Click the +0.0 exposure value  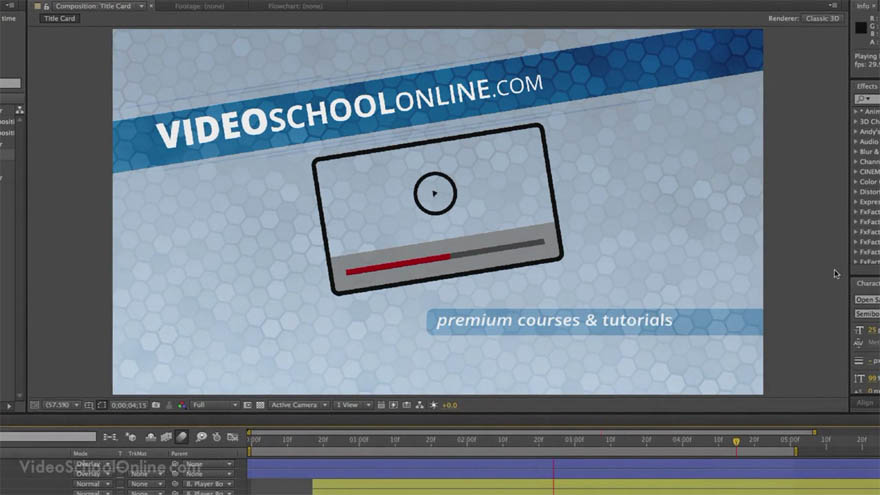[x=450, y=405]
